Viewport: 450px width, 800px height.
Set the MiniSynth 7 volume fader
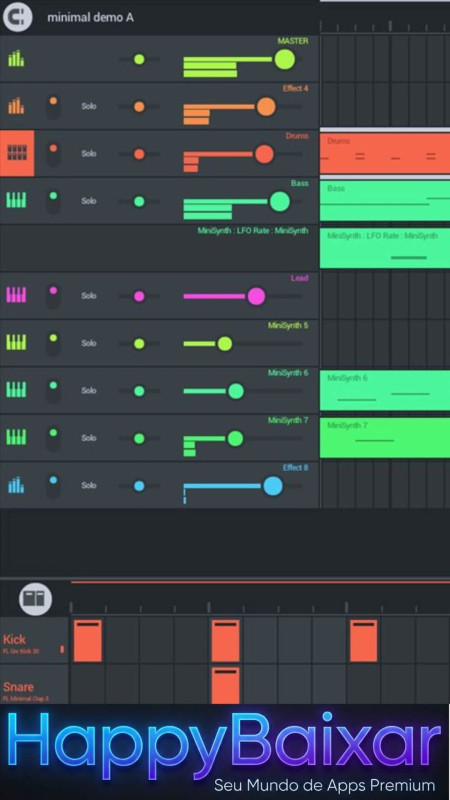click(x=235, y=438)
